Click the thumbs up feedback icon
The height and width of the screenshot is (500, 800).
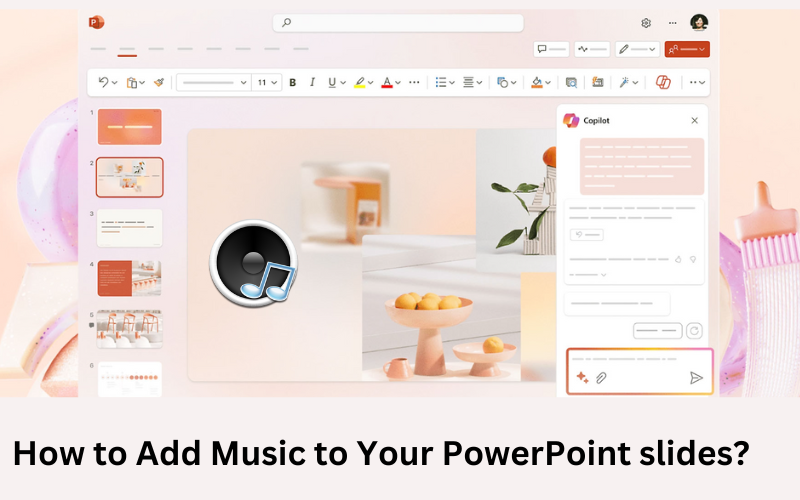(x=678, y=259)
